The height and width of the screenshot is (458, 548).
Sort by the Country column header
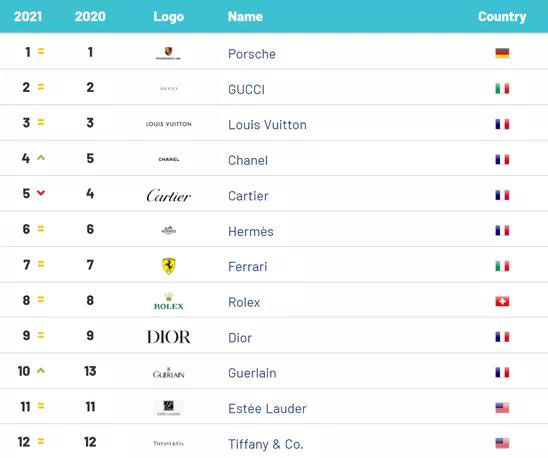(502, 17)
